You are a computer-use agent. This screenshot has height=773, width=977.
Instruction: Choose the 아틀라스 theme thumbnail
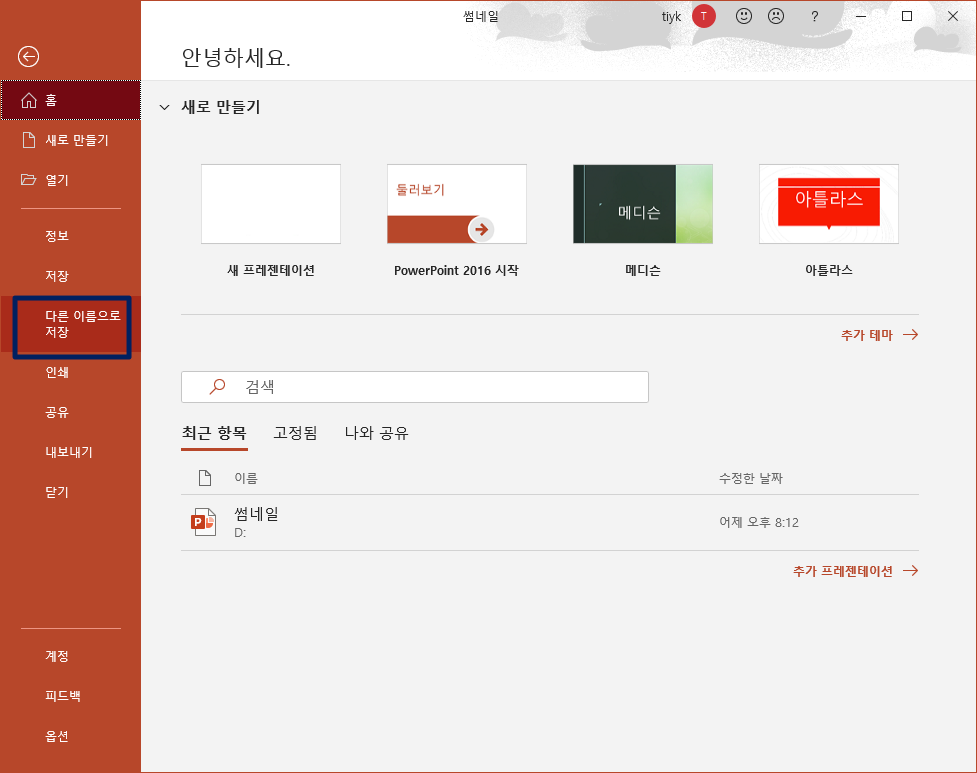pyautogui.click(x=829, y=204)
